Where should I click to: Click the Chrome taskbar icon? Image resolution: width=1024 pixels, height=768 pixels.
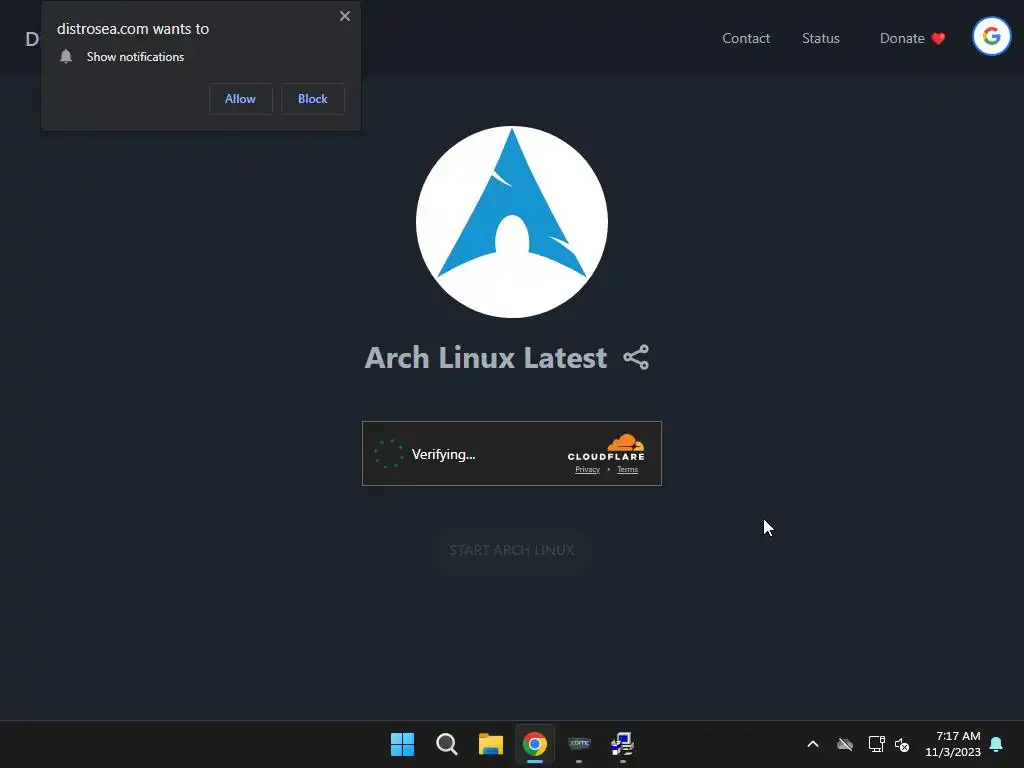[x=535, y=744]
